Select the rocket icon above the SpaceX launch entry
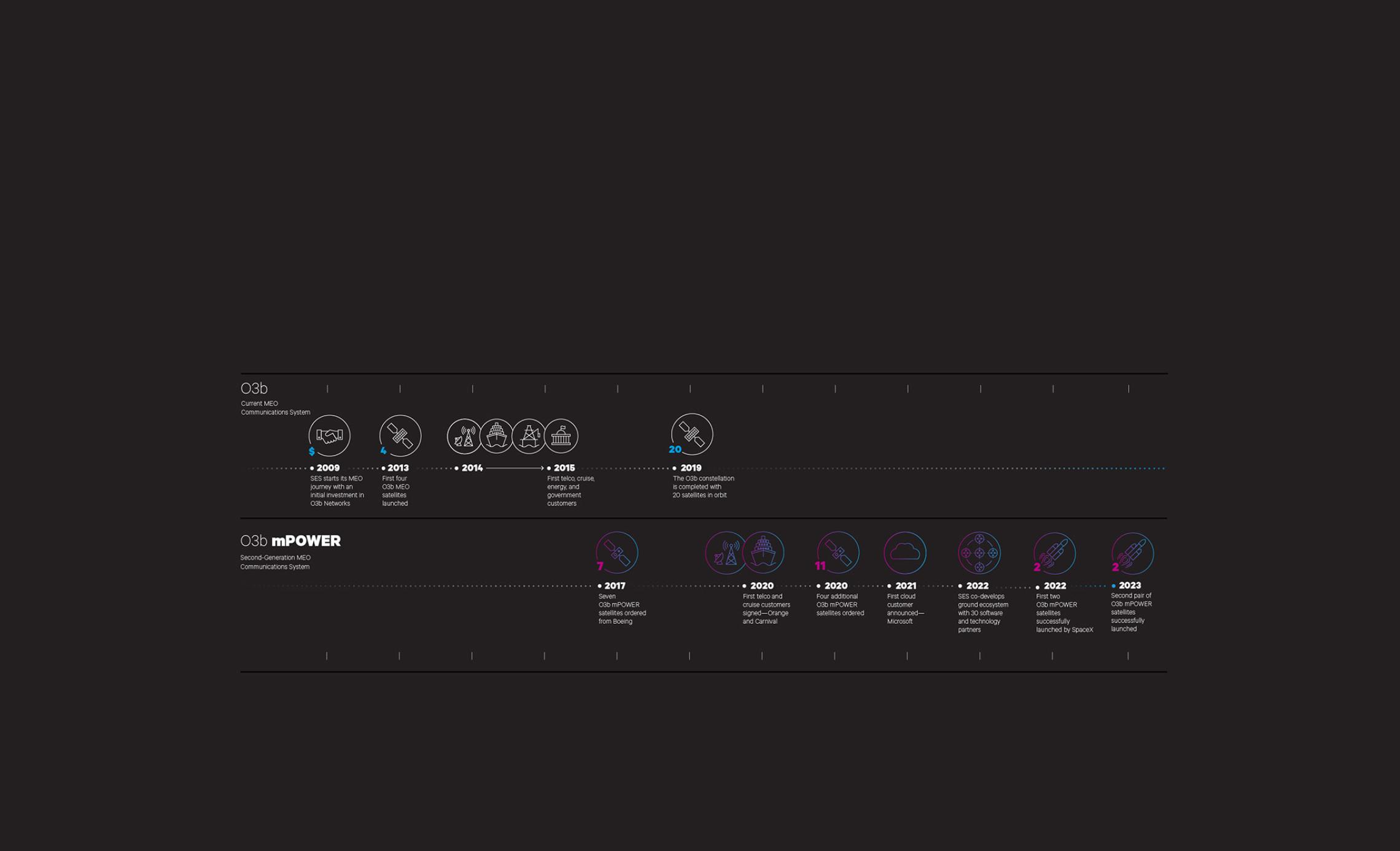The height and width of the screenshot is (851, 1400). [1054, 553]
